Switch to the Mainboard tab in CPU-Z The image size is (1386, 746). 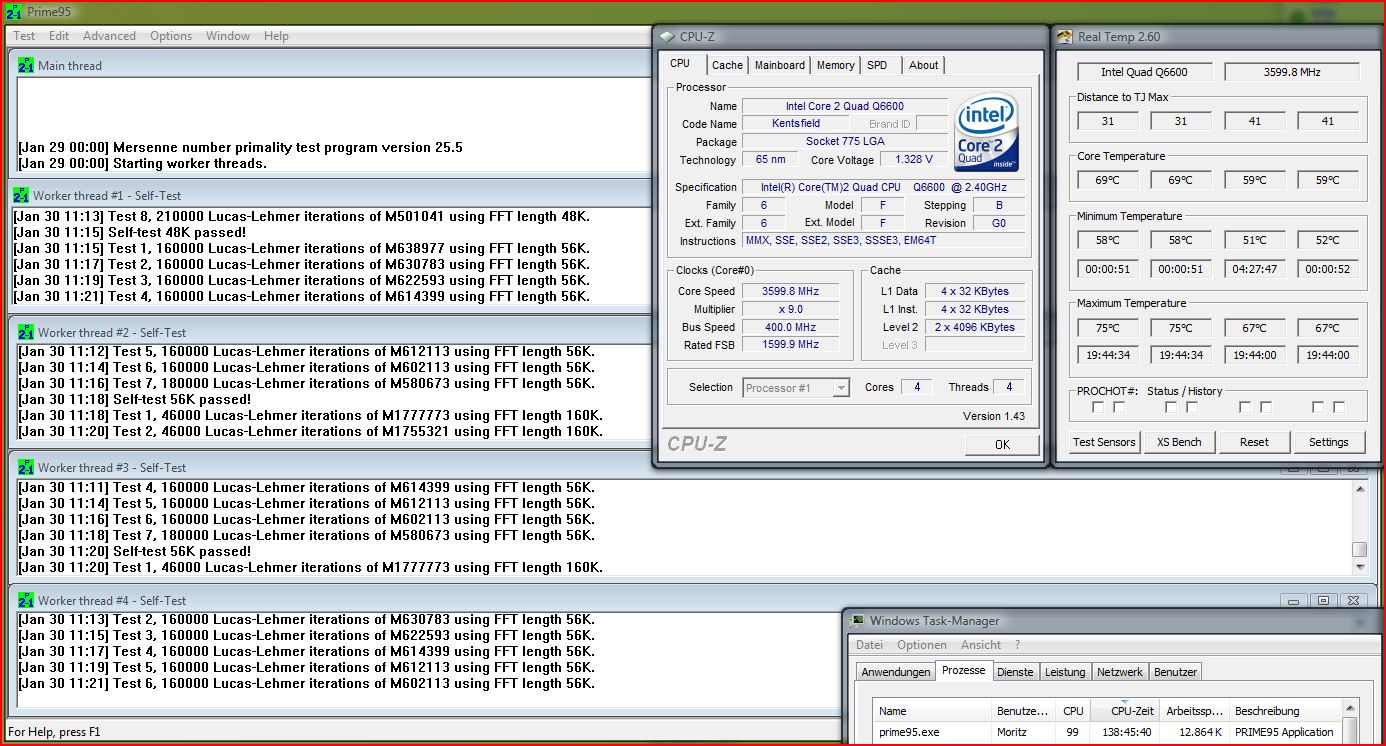point(780,65)
